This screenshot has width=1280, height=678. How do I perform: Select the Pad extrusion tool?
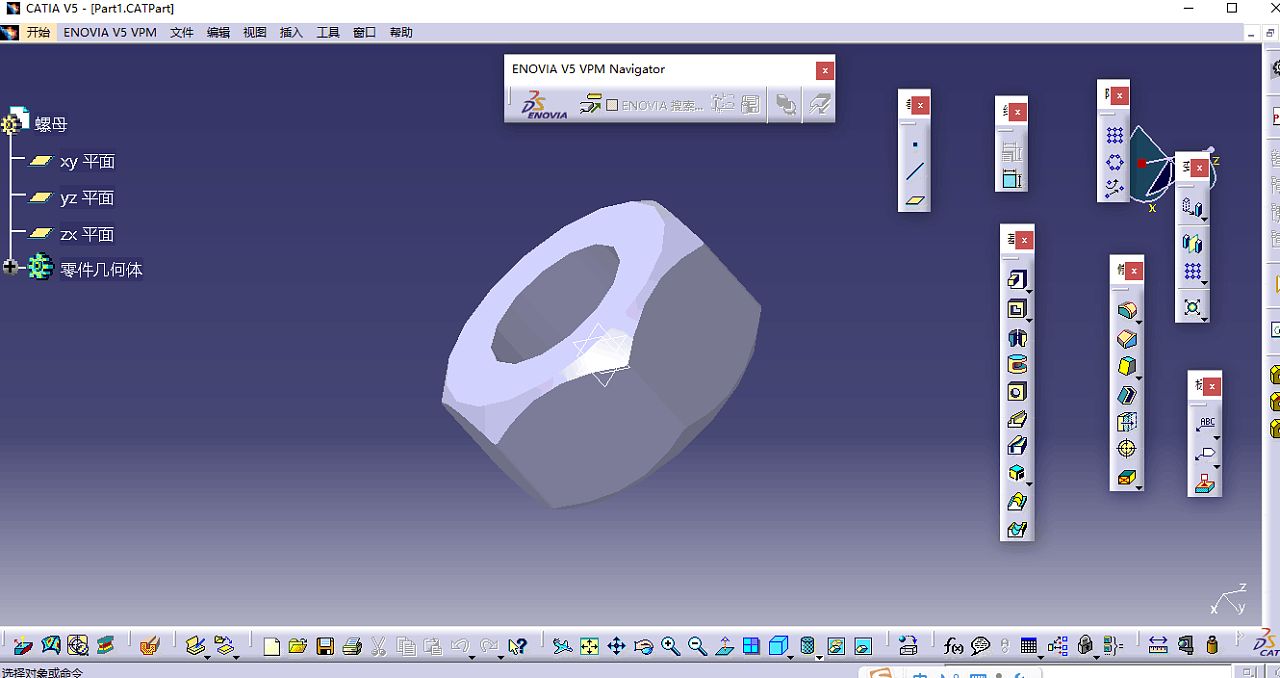1015,280
